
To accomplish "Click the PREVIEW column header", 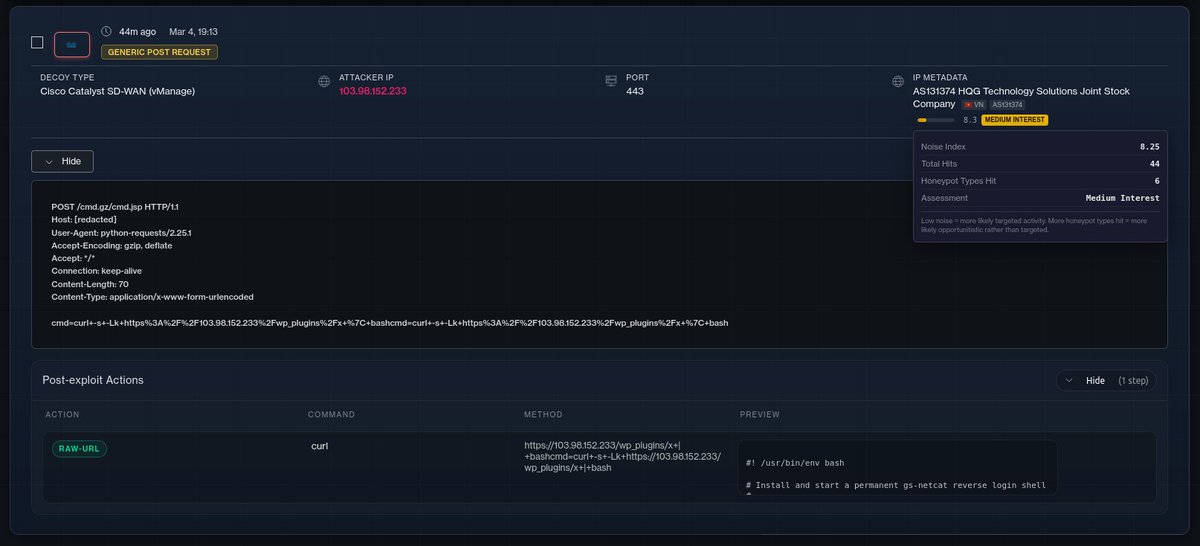I will (760, 414).
